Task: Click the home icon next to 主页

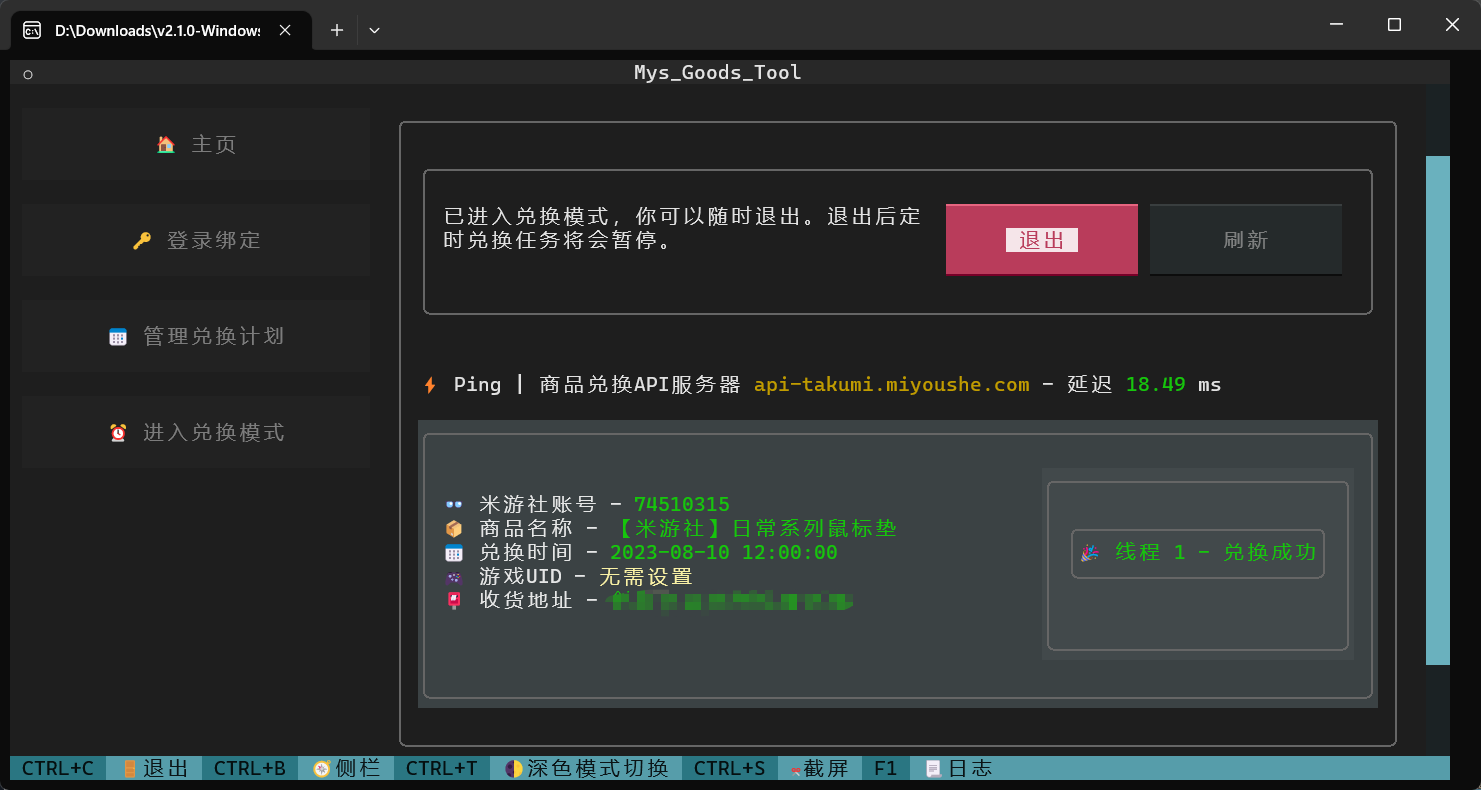Action: [166, 143]
